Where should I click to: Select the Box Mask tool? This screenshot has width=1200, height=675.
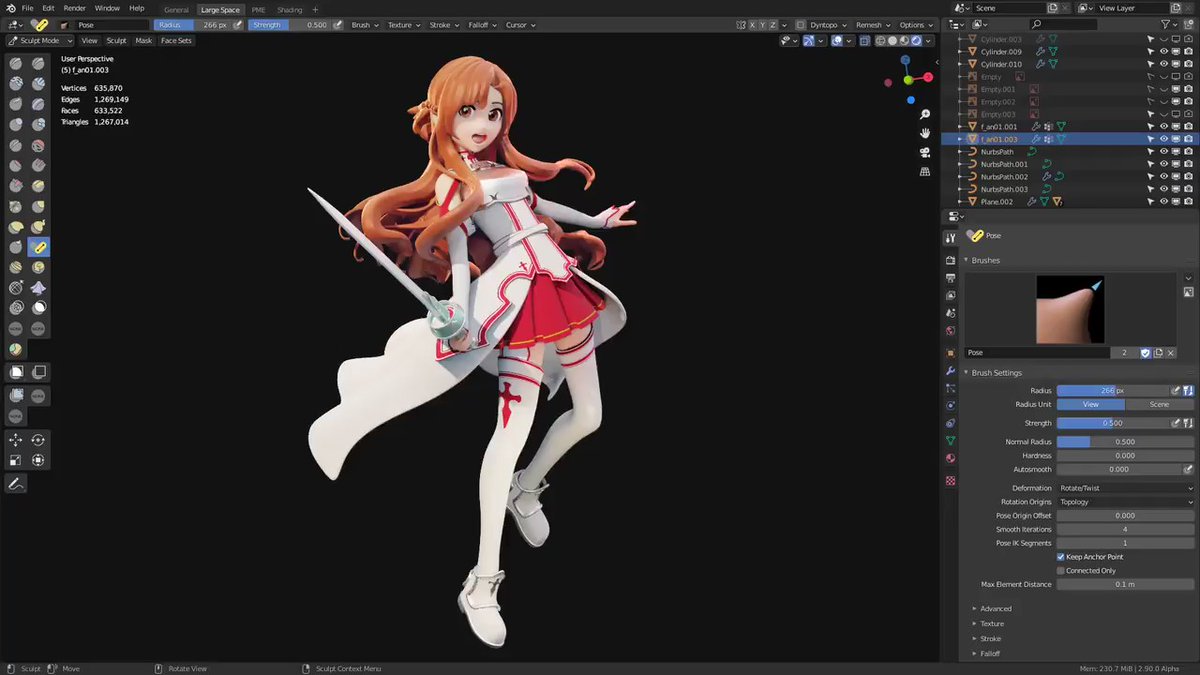[16, 372]
